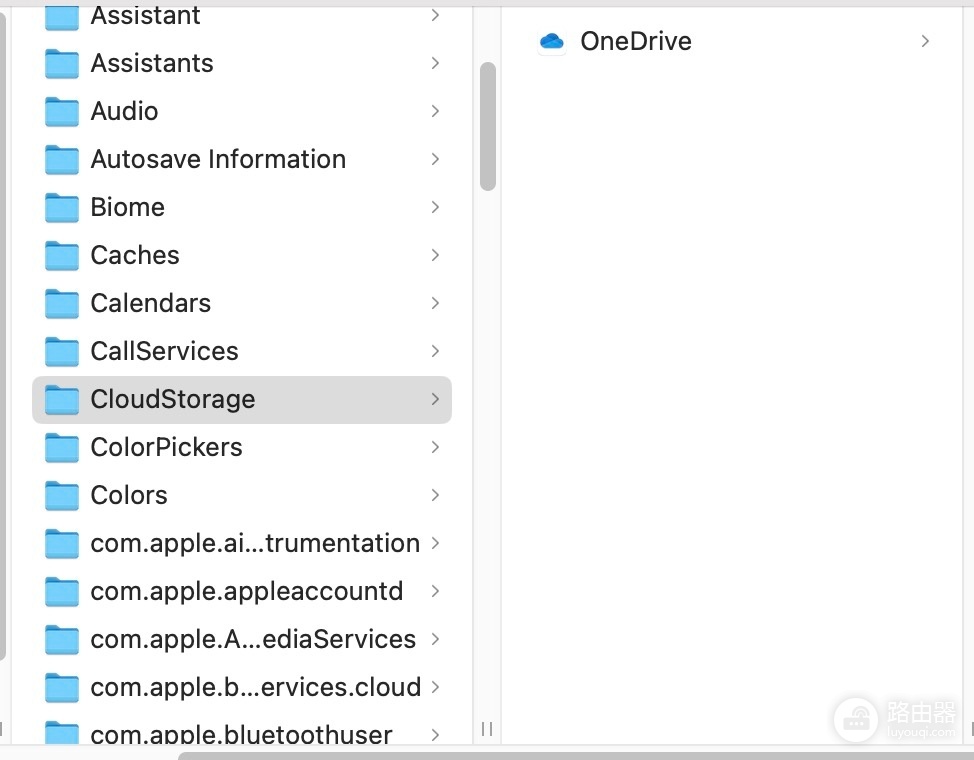Click the CloudStorage folder icon
Screen dimensions: 974x760
tap(61, 399)
